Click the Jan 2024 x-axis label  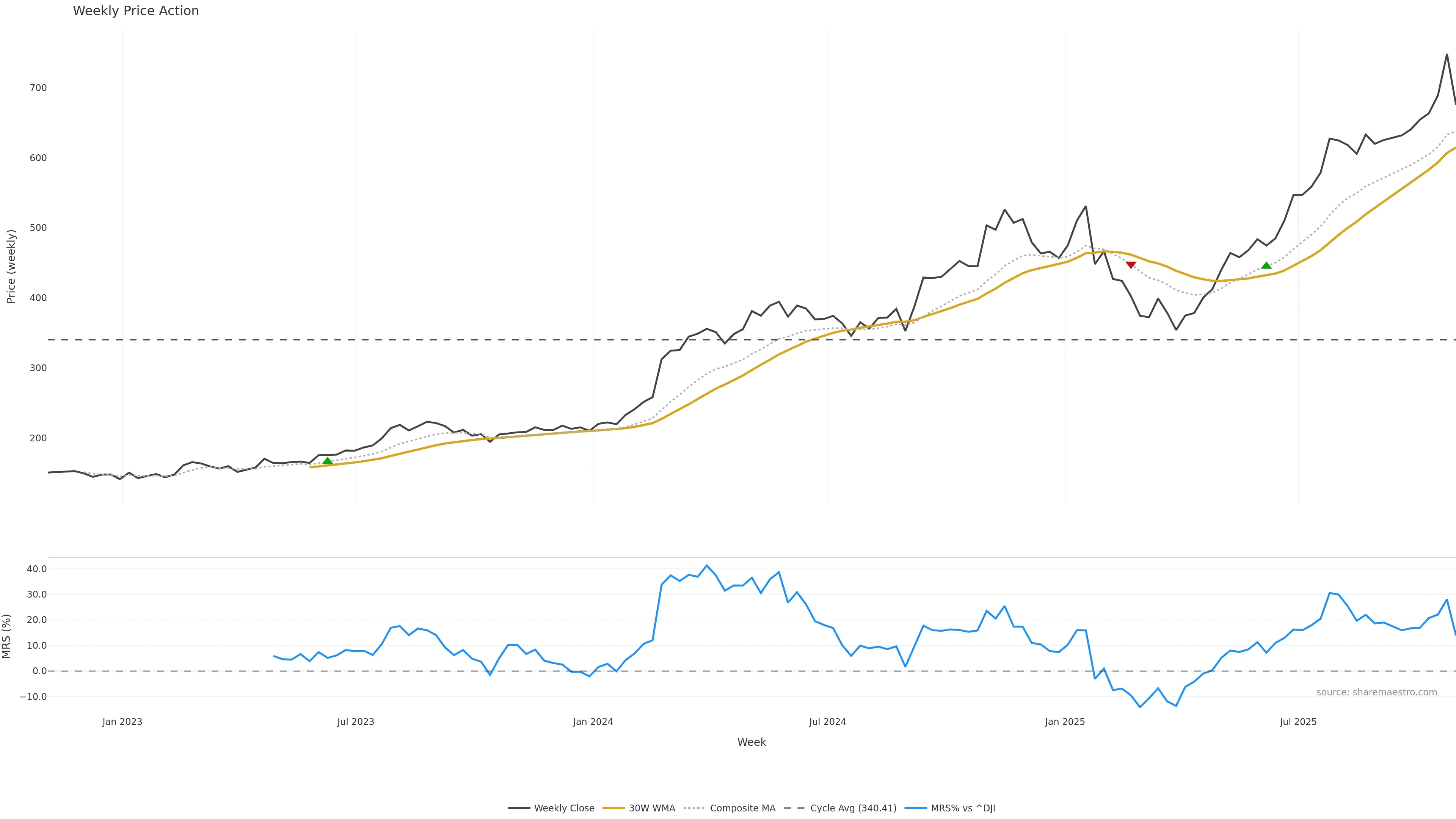[x=592, y=722]
